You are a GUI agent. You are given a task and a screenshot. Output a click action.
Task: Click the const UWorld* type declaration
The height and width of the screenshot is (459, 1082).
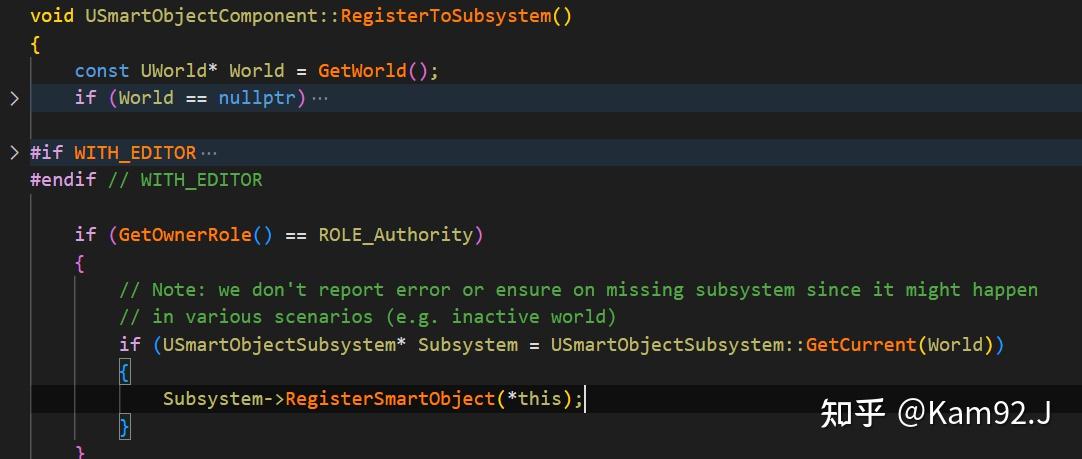pyautogui.click(x=146, y=70)
